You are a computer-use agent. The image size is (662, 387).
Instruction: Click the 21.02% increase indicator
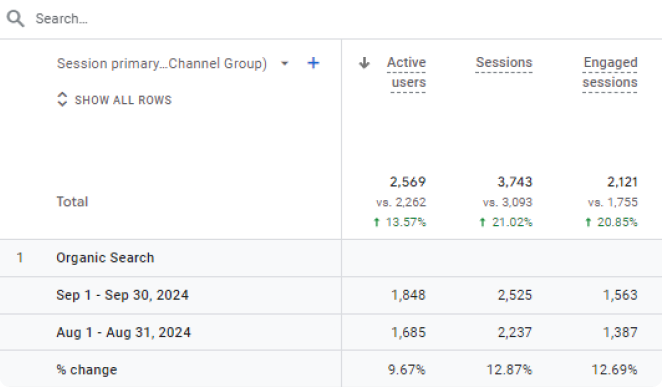506,222
